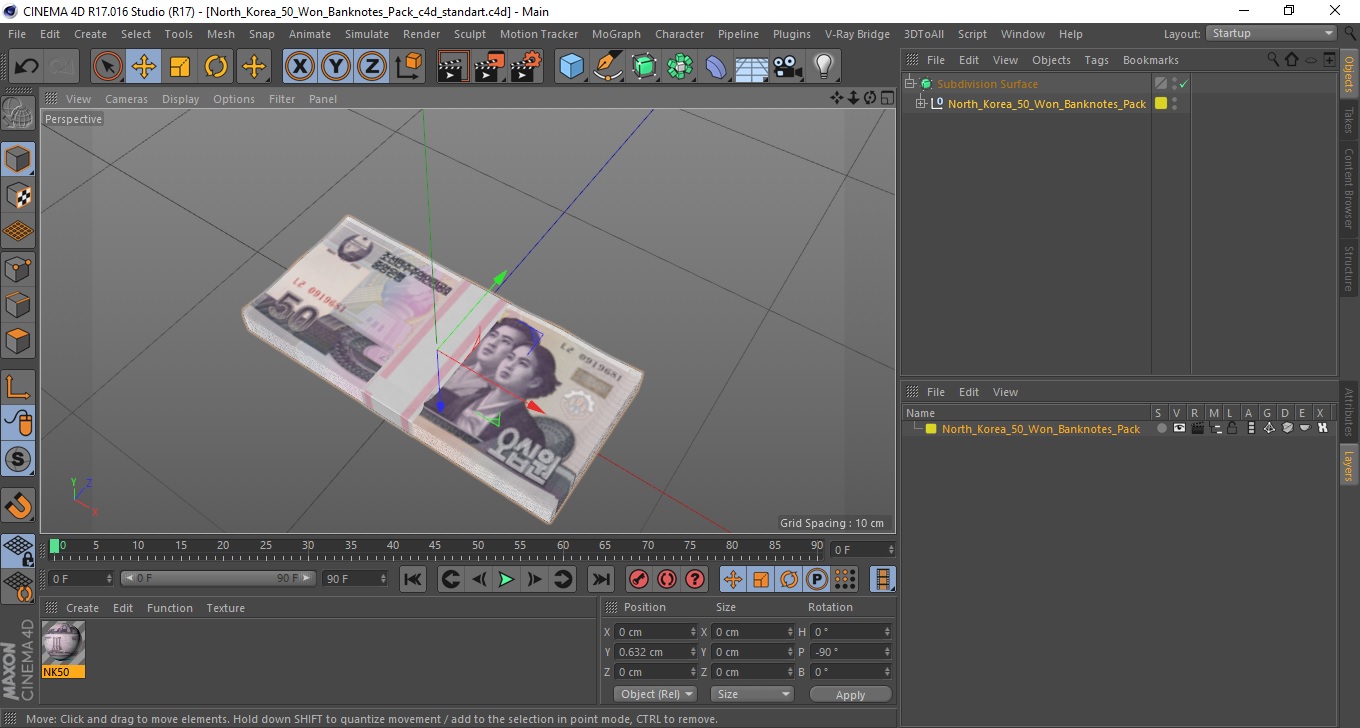Image resolution: width=1360 pixels, height=728 pixels.
Task: Toggle Y axis lock
Action: pyautogui.click(x=336, y=67)
